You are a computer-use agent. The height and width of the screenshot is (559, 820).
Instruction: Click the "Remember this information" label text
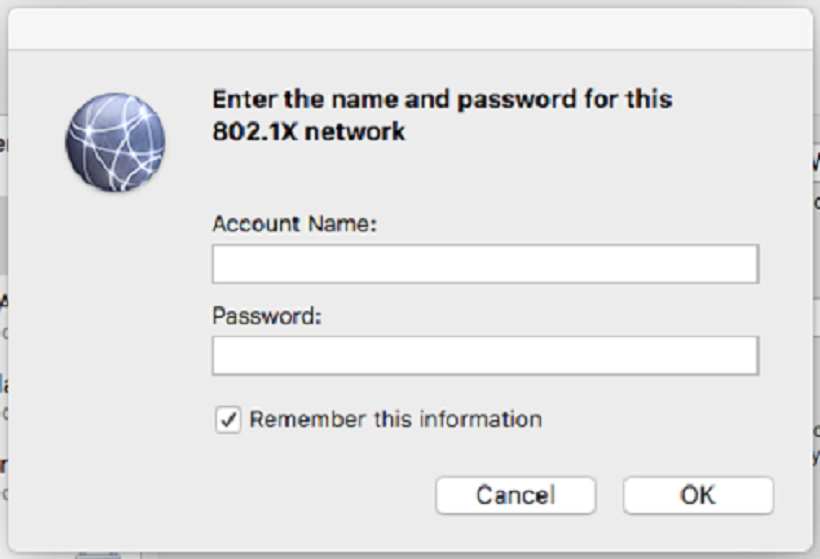(x=396, y=419)
